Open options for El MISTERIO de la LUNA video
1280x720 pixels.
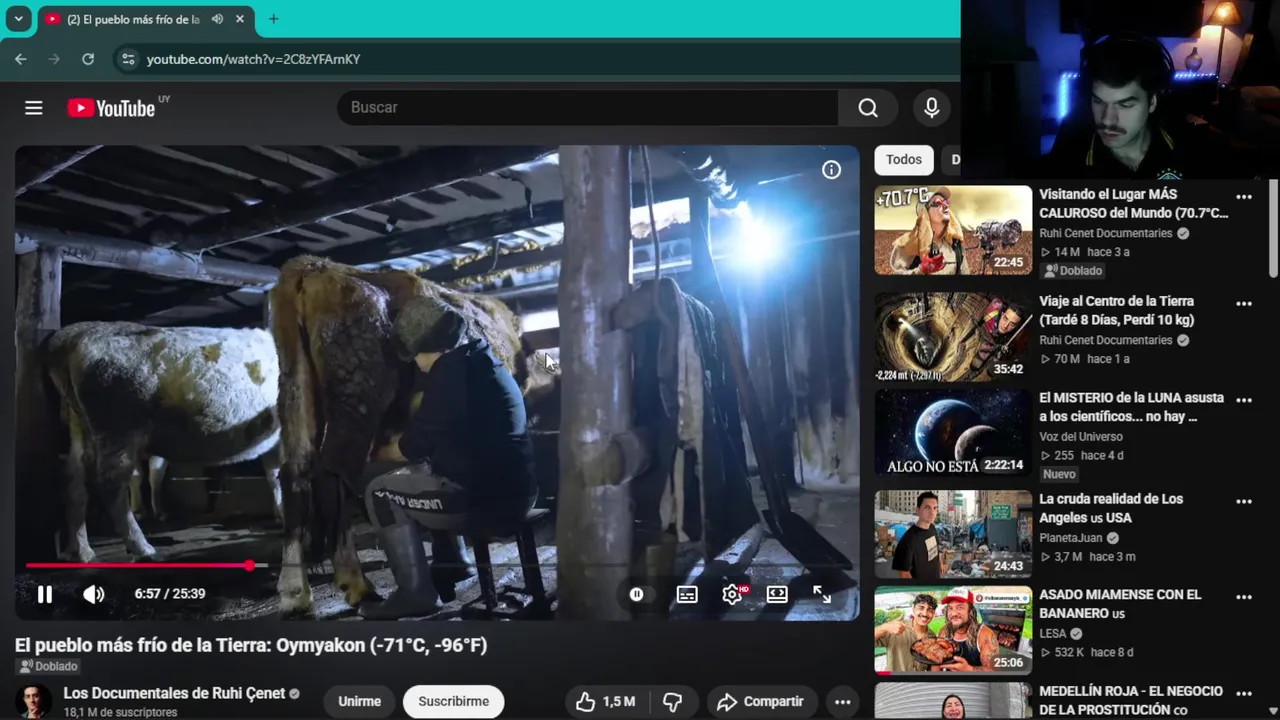click(1244, 400)
